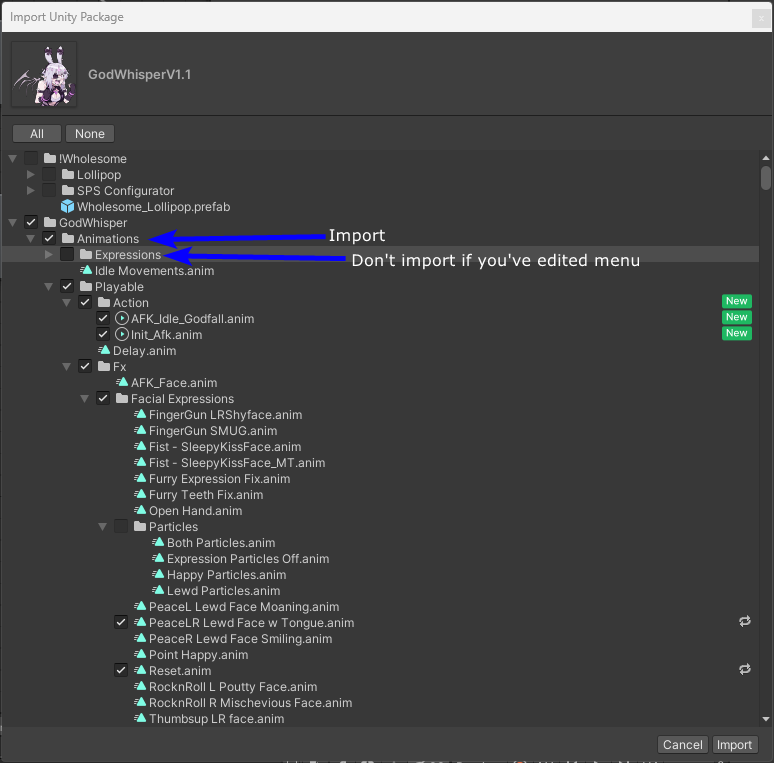Screen dimensions: 774x763
Task: Check the Particles folder checkbox
Action: (121, 526)
